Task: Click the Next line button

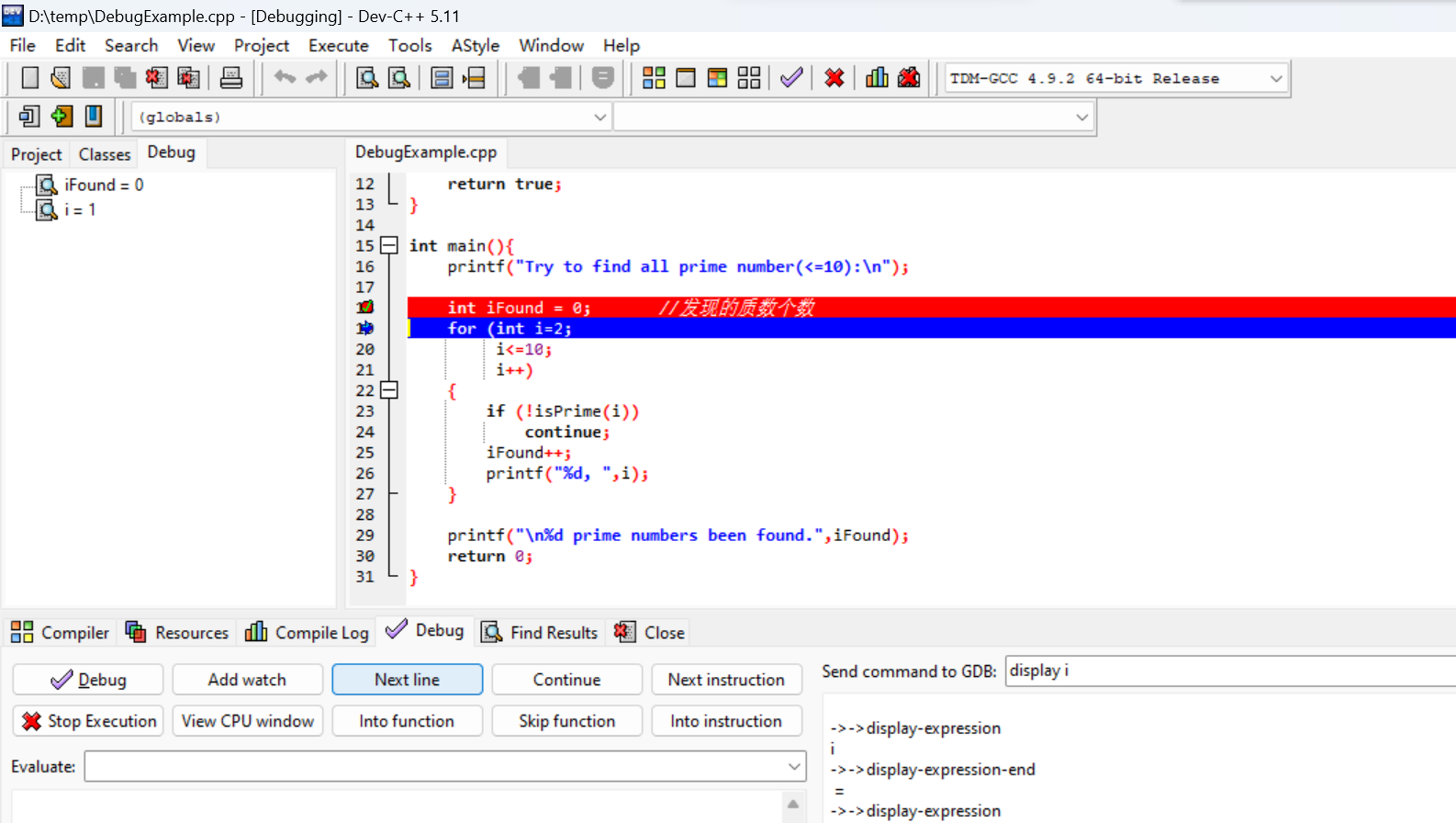Action: pos(407,680)
